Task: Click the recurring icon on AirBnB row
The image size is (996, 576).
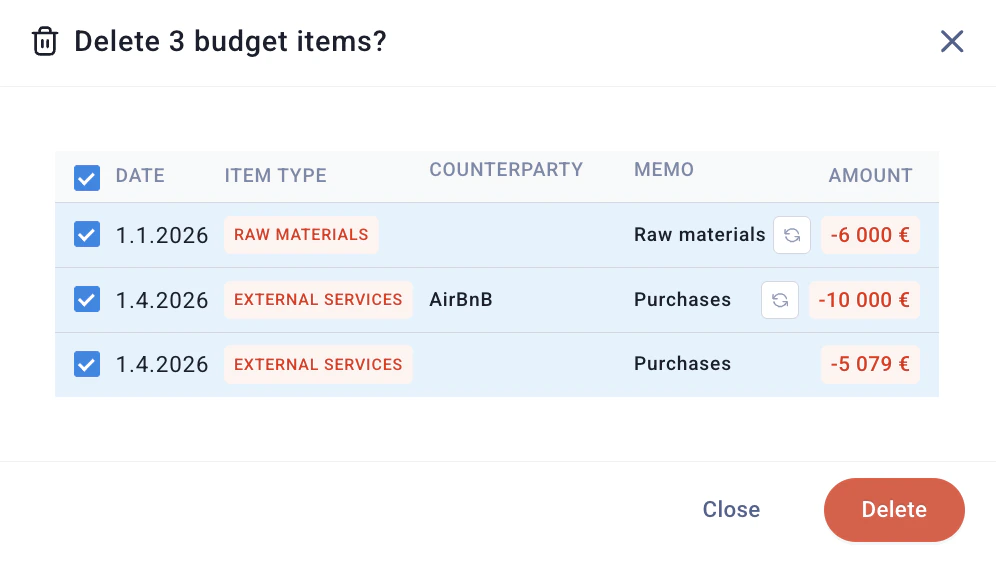Action: pos(780,300)
